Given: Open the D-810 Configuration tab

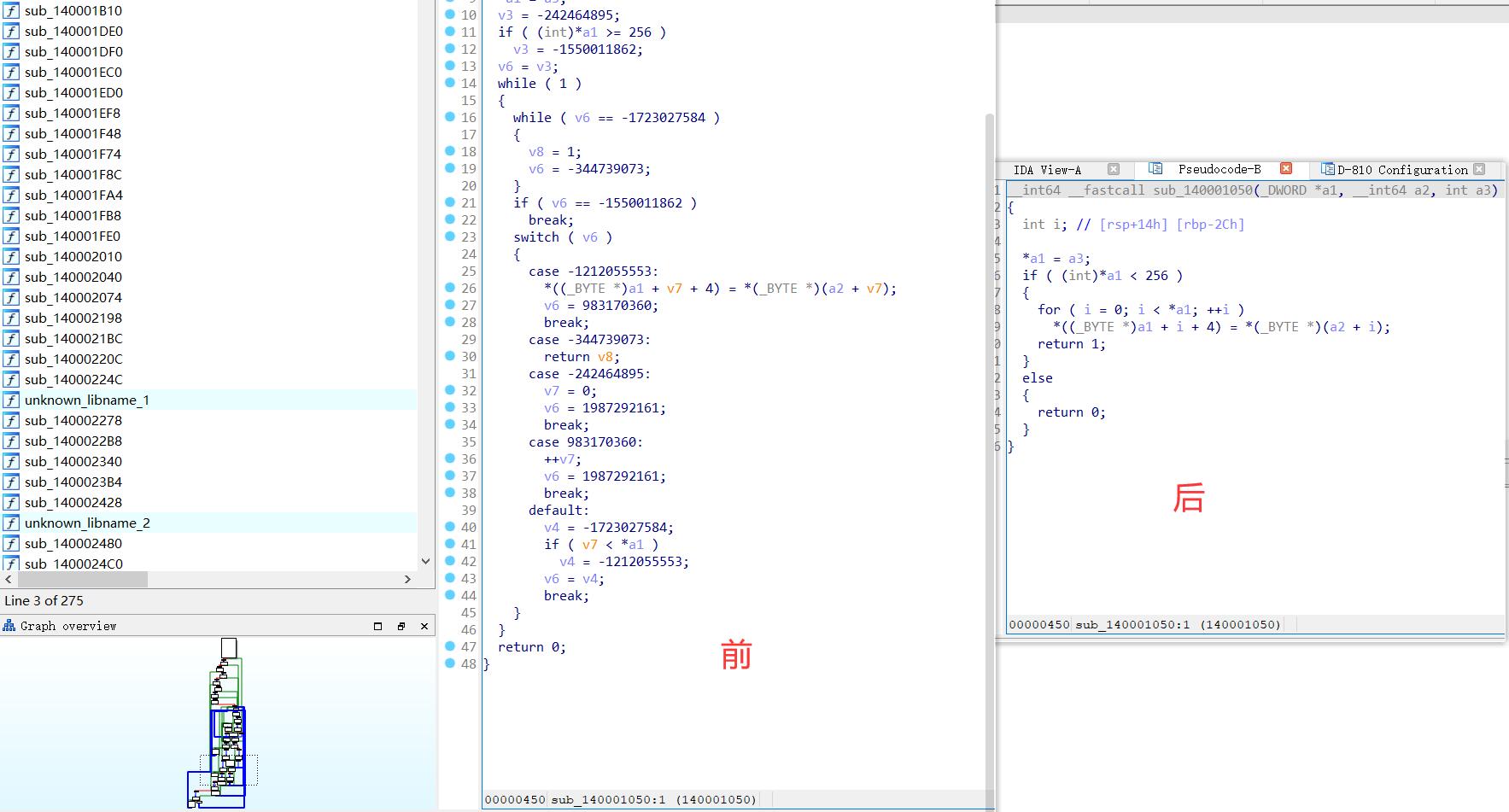Looking at the screenshot, I should click(1401, 170).
